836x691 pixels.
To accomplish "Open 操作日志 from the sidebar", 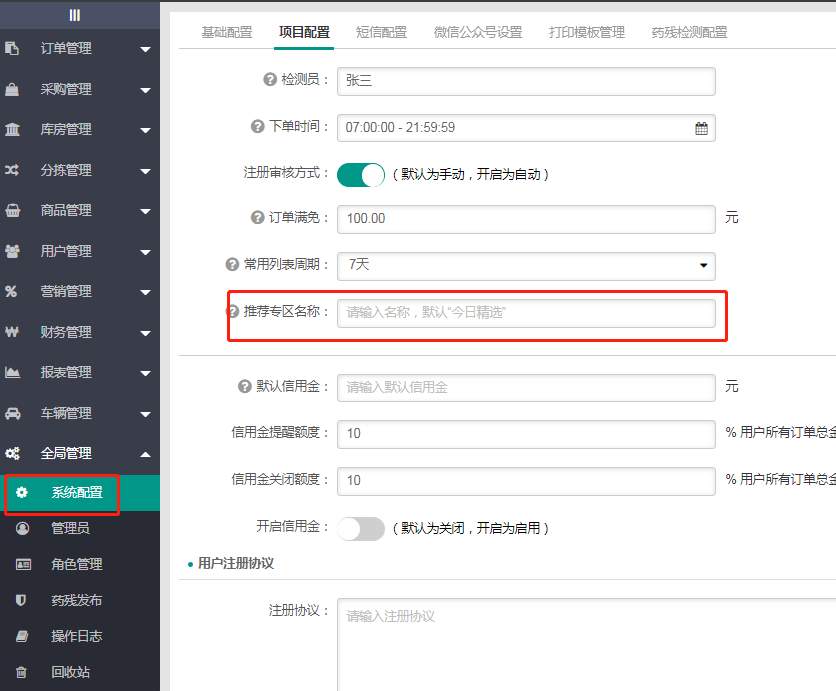I will 77,636.
